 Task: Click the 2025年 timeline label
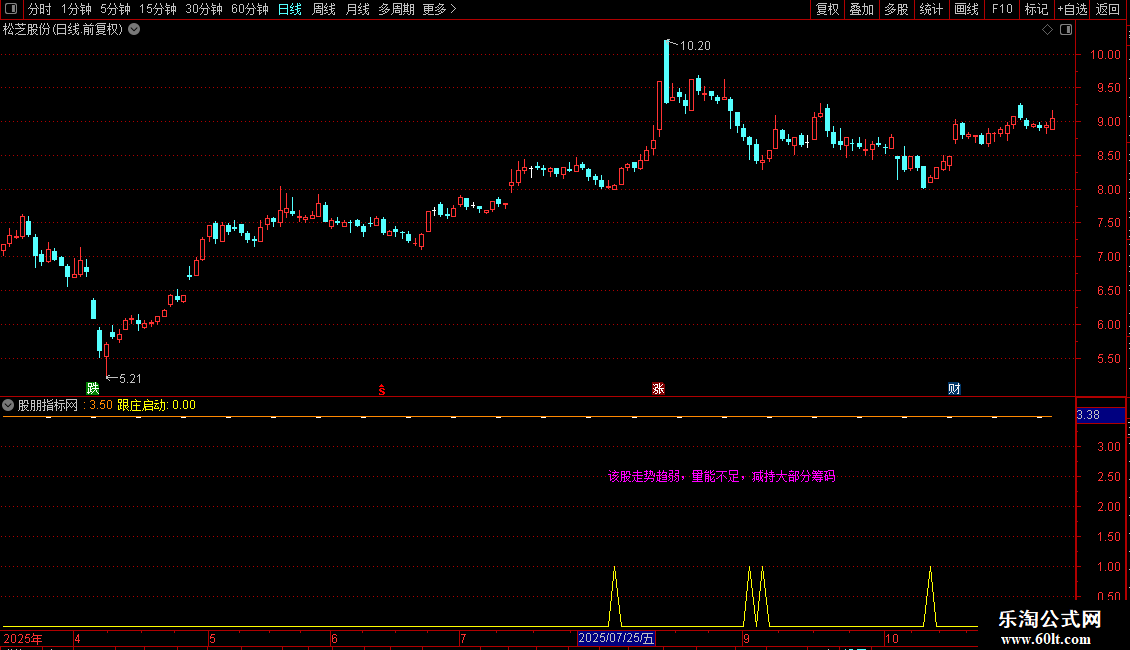coord(23,639)
